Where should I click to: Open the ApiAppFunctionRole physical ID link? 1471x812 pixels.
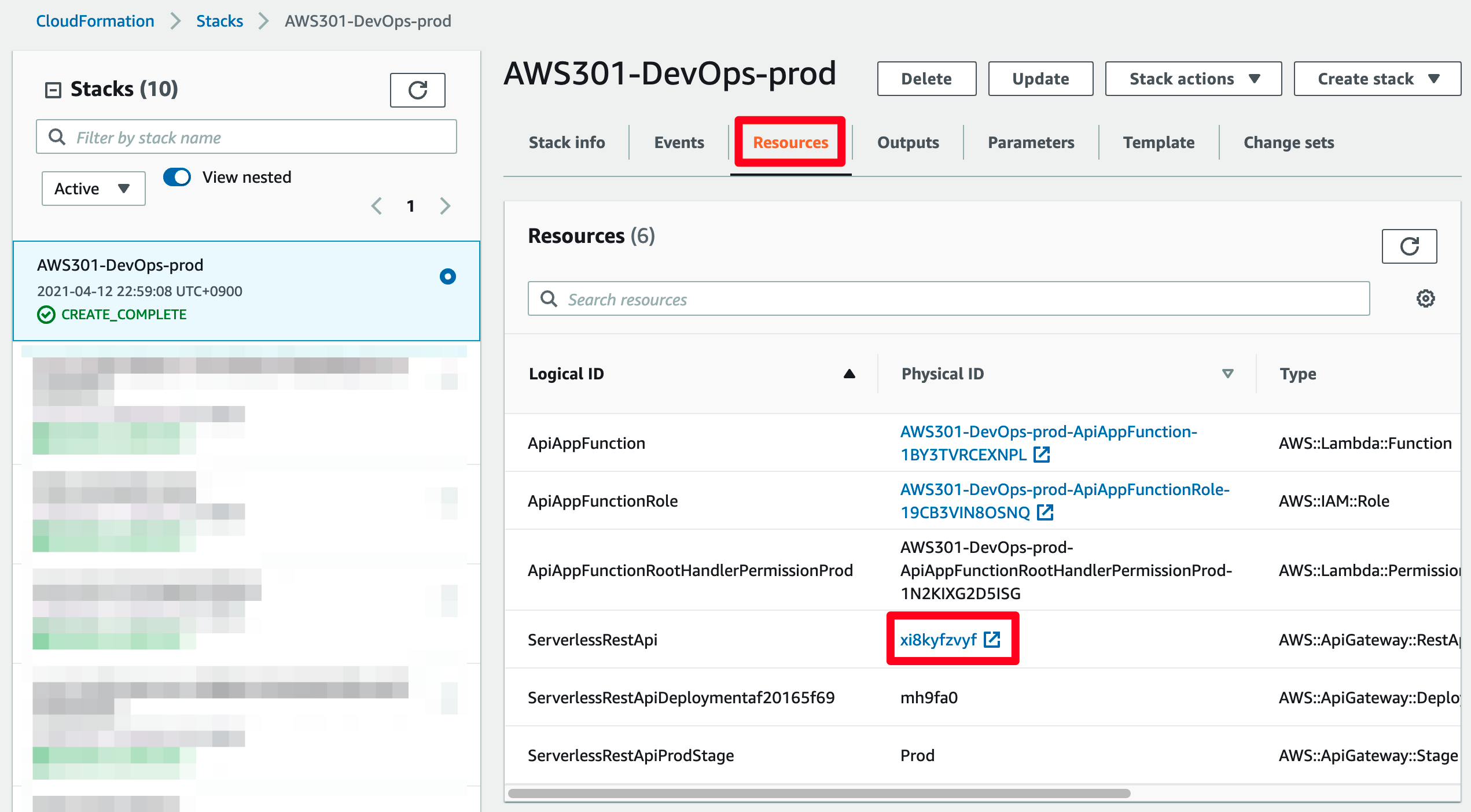pyautogui.click(x=1065, y=500)
